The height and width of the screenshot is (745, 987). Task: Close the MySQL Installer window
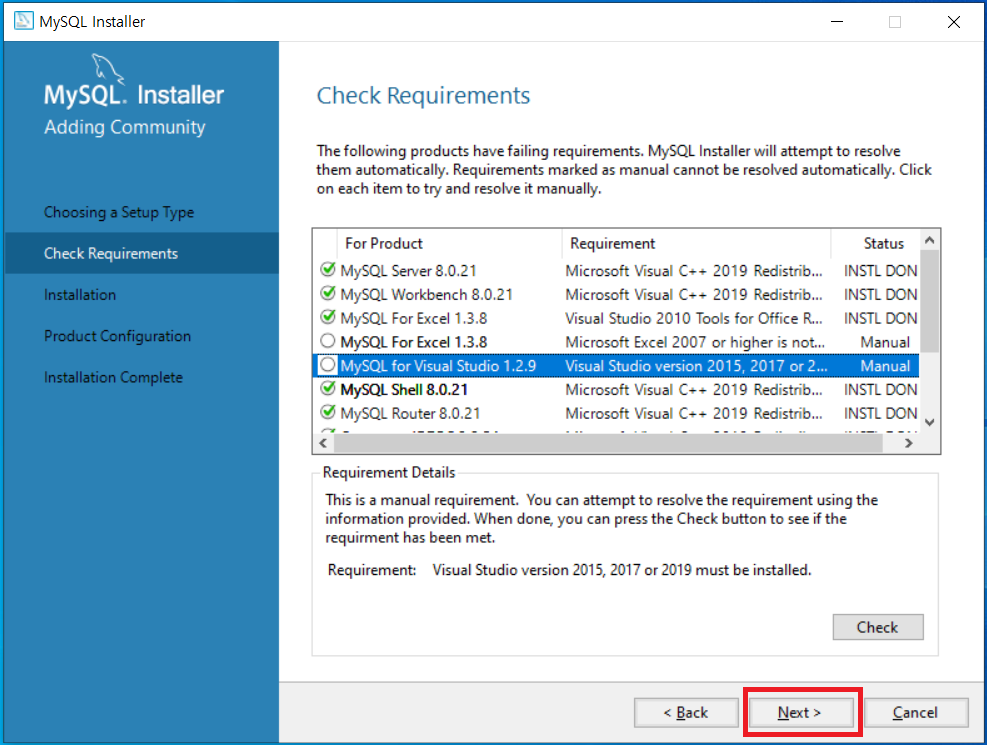pyautogui.click(x=954, y=21)
